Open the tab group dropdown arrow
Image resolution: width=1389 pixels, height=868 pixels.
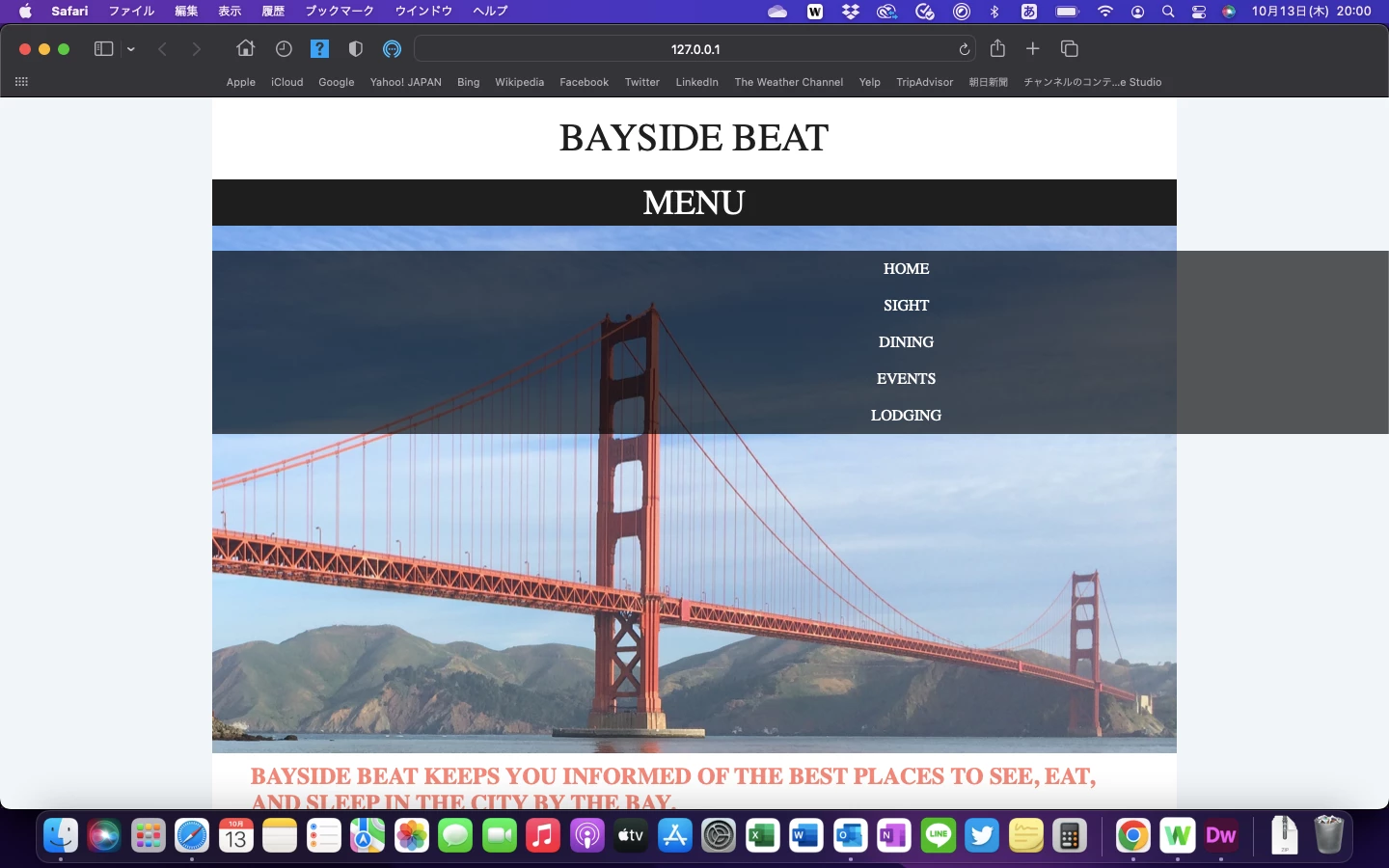pos(131,49)
